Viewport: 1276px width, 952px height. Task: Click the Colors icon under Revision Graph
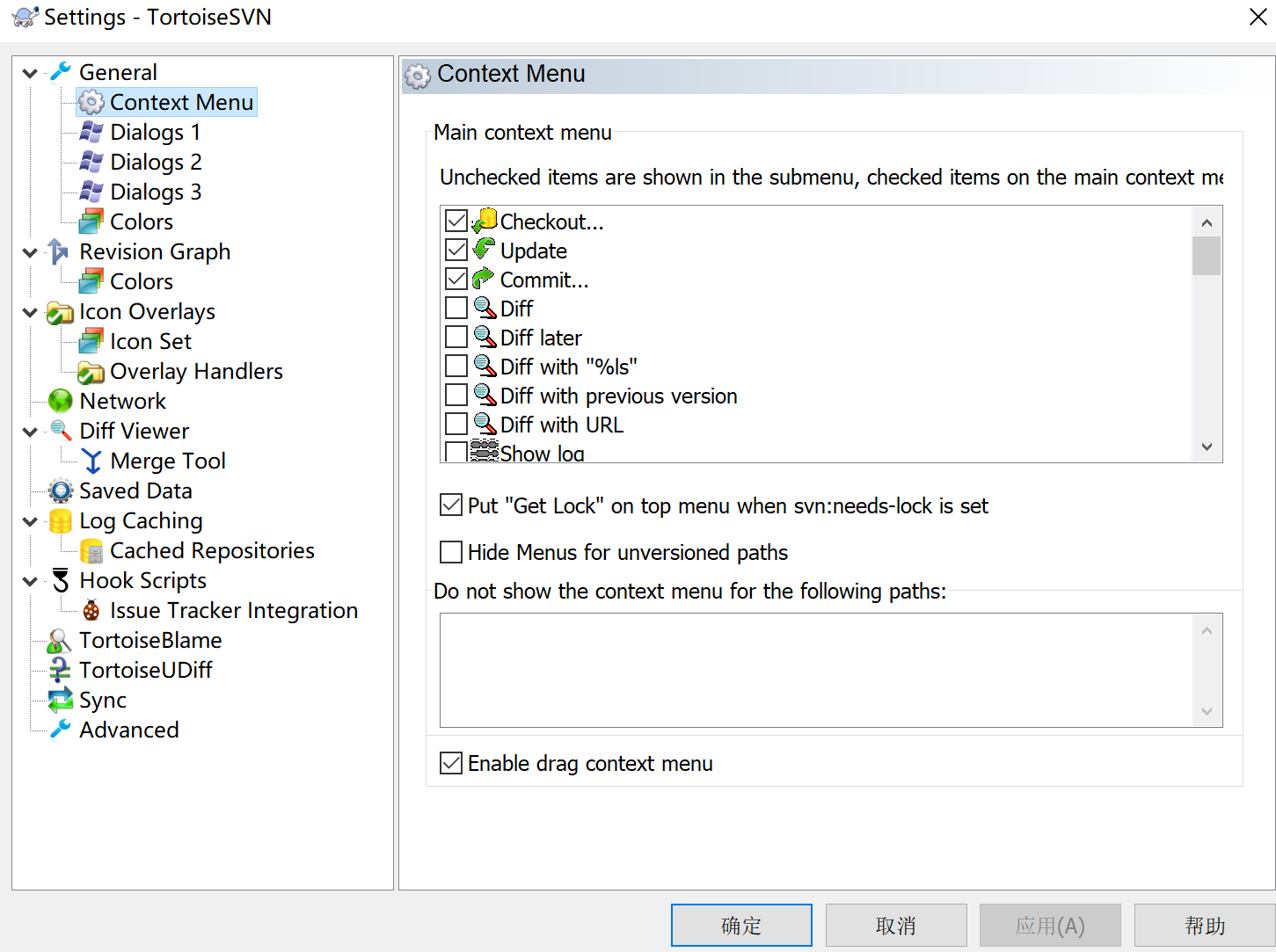(x=91, y=281)
